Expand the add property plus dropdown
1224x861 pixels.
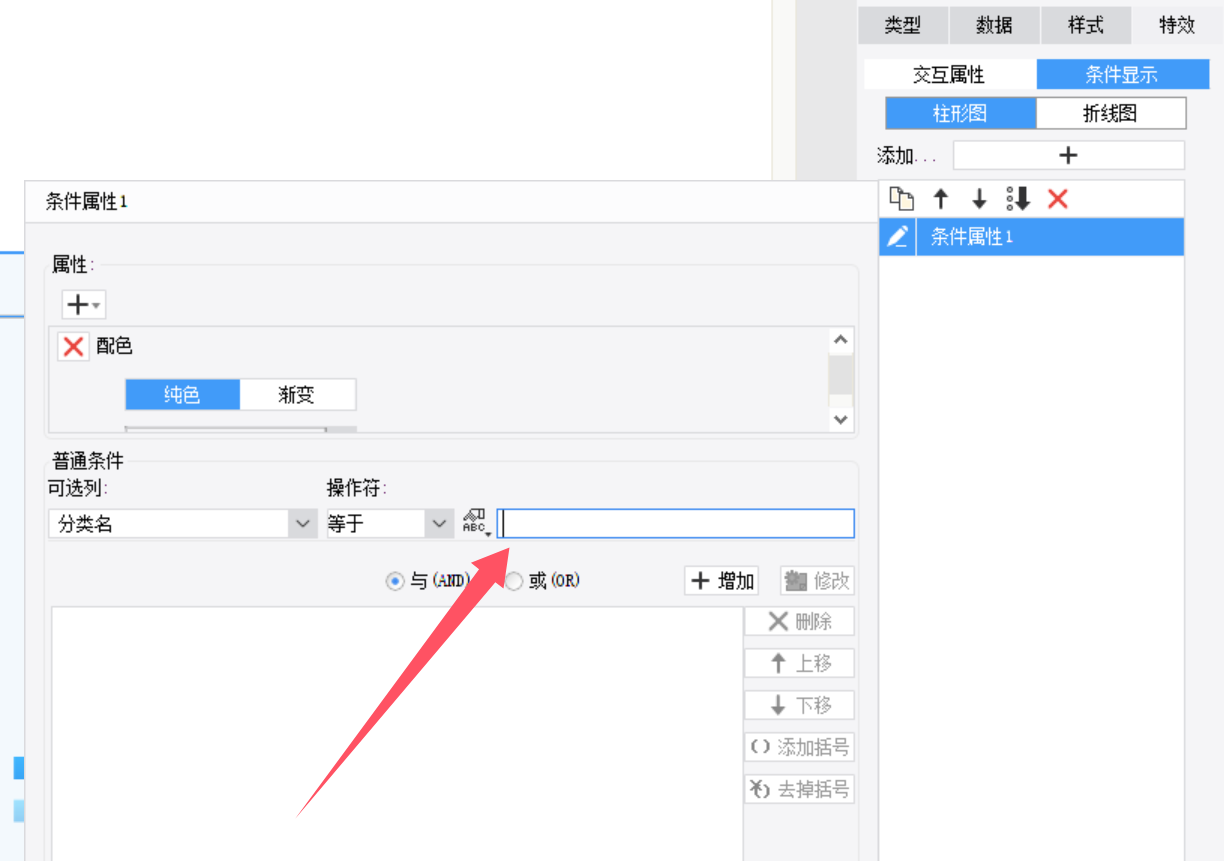[83, 304]
